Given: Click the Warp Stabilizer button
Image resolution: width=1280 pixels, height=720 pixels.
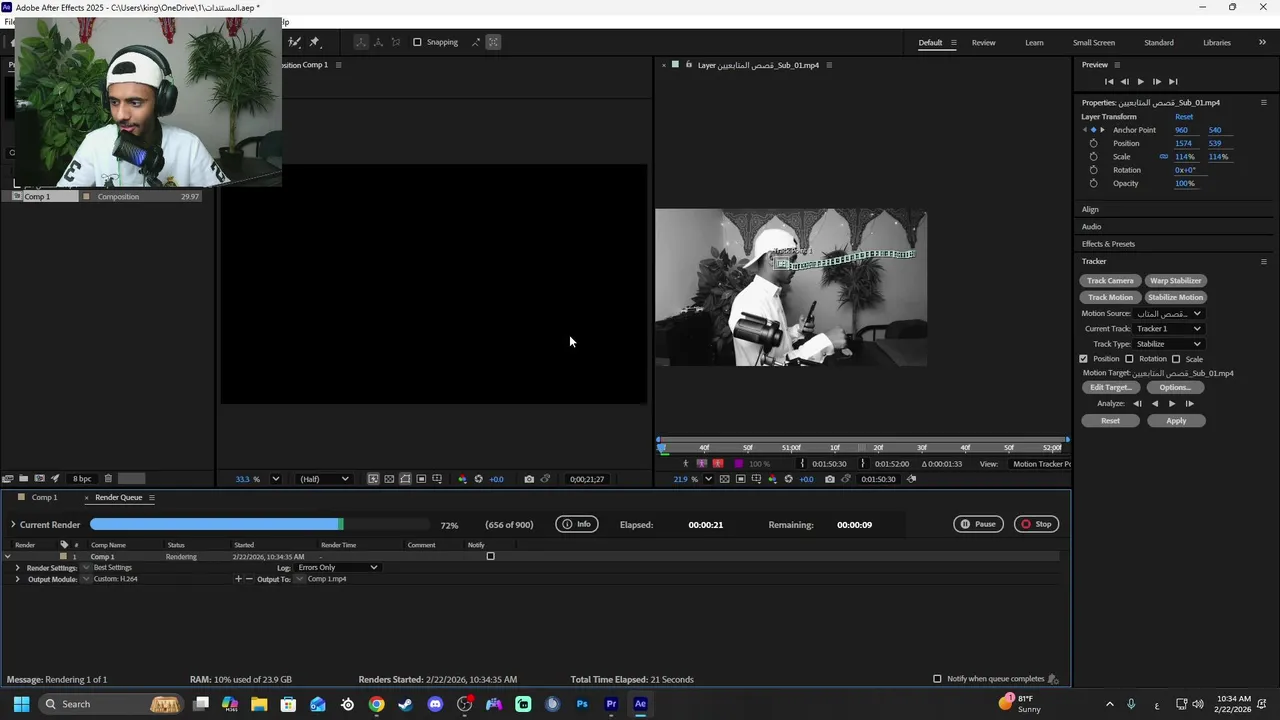Looking at the screenshot, I should [1175, 281].
